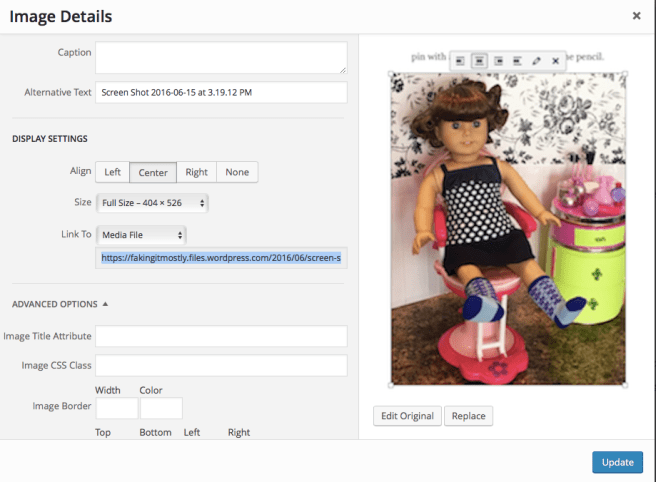656x482 pixels.
Task: Click the Image Border Color field
Action: click(161, 408)
